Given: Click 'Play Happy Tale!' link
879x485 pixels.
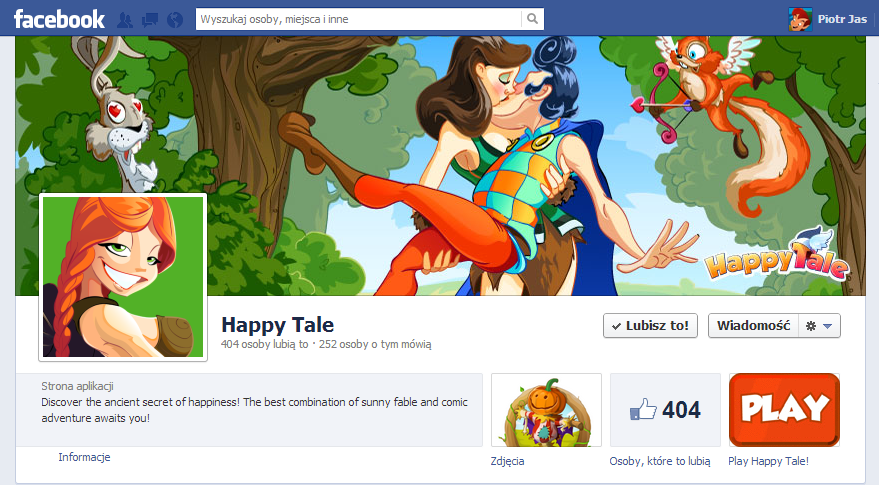Looking at the screenshot, I should pyautogui.click(x=768, y=461).
